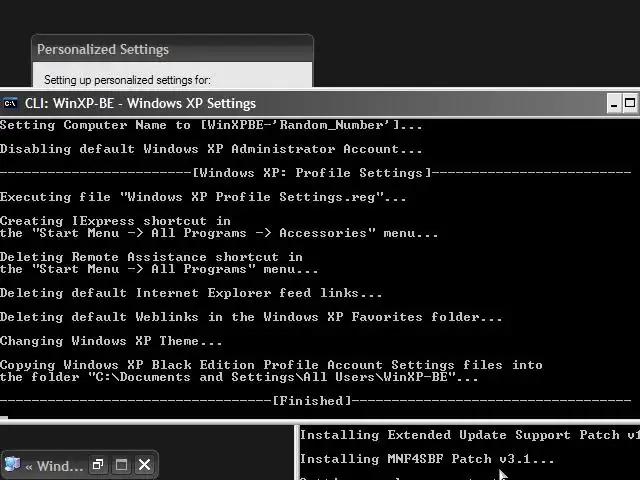Click 'Creating IExpress shortcut in' line
Image resolution: width=640 pixels, height=480 pixels.
tap(116, 221)
